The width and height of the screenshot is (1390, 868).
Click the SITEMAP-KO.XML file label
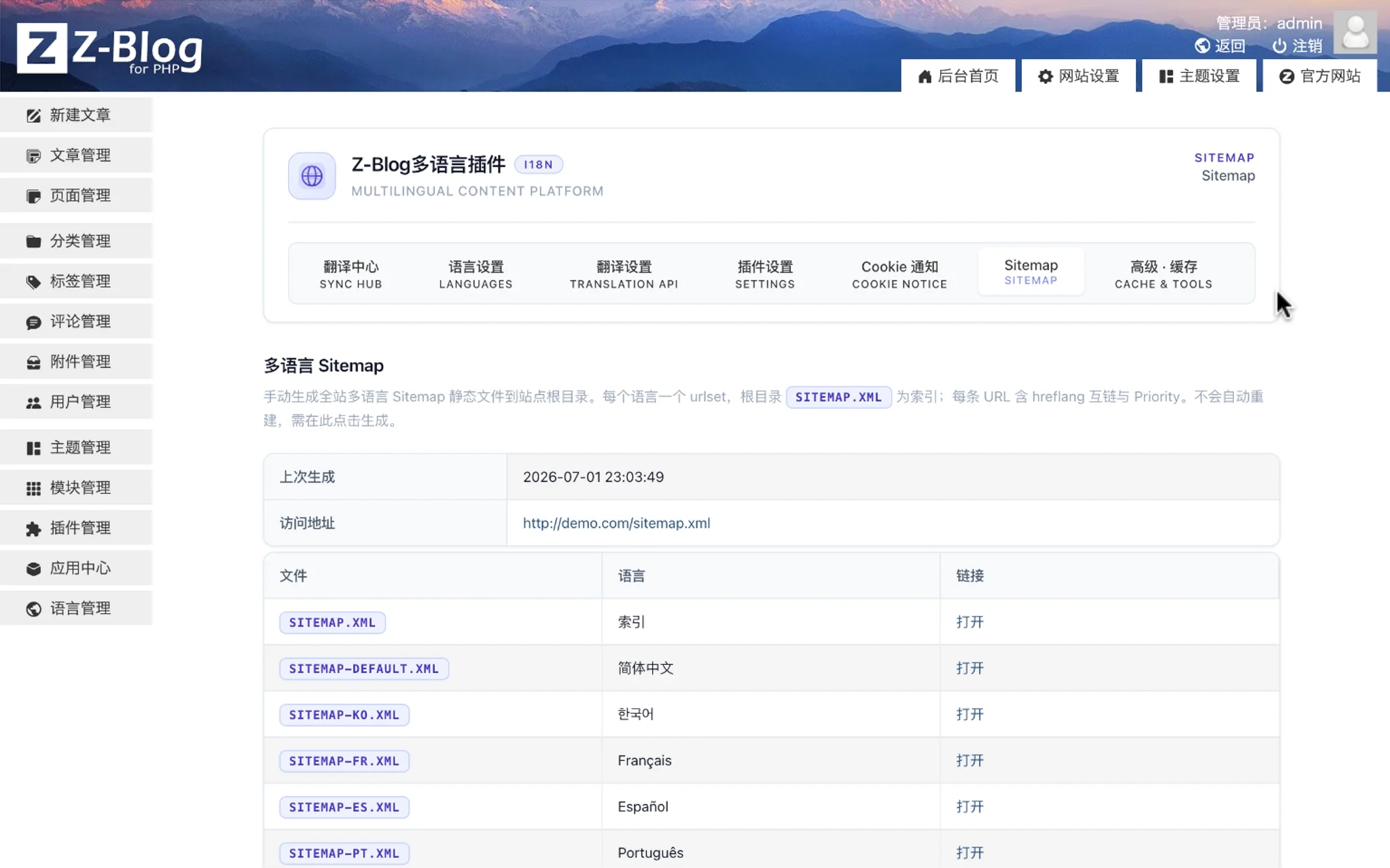[x=344, y=715]
